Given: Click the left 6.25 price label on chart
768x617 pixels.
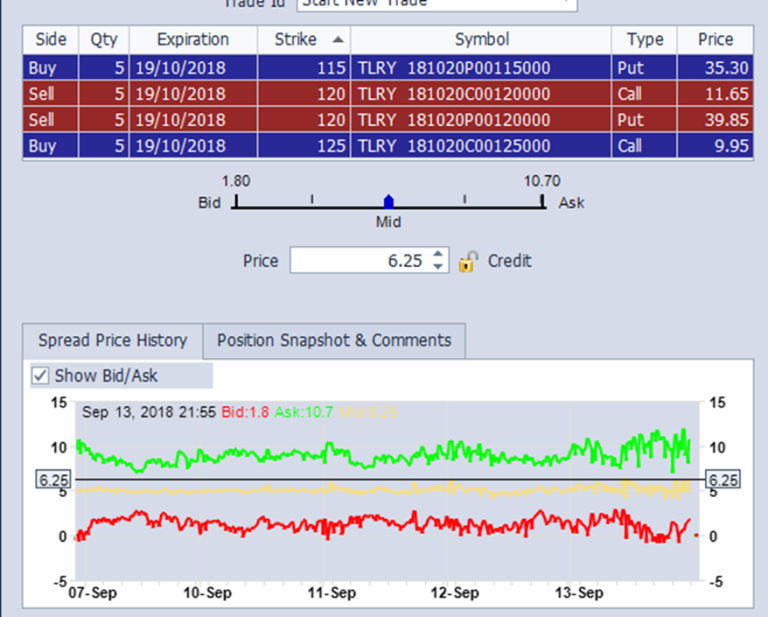Looking at the screenshot, I should click(x=52, y=480).
